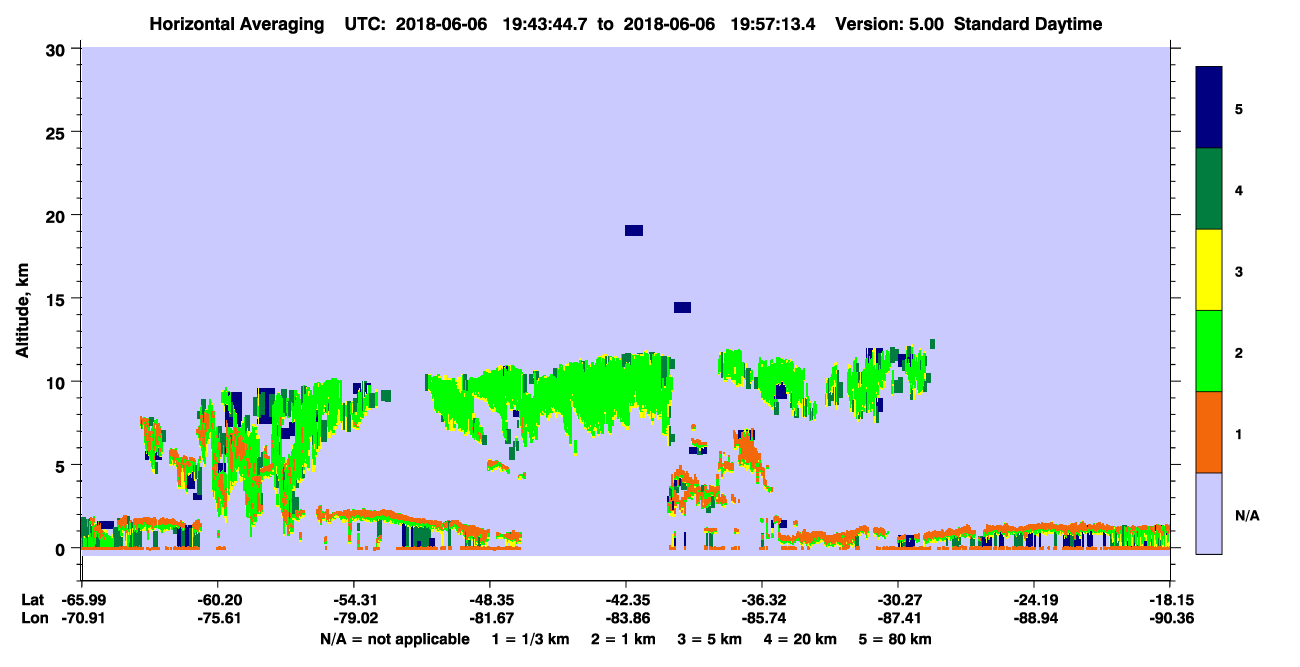The height and width of the screenshot is (667, 1300).
Task: Click legend text '2 = 1 km'
Action: [x=624, y=639]
